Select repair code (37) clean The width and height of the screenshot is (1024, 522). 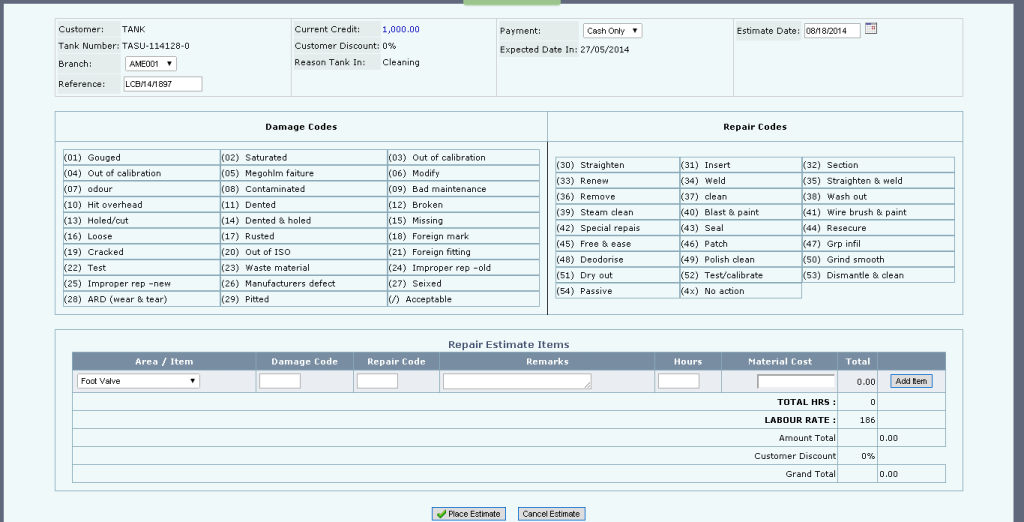tap(741, 196)
